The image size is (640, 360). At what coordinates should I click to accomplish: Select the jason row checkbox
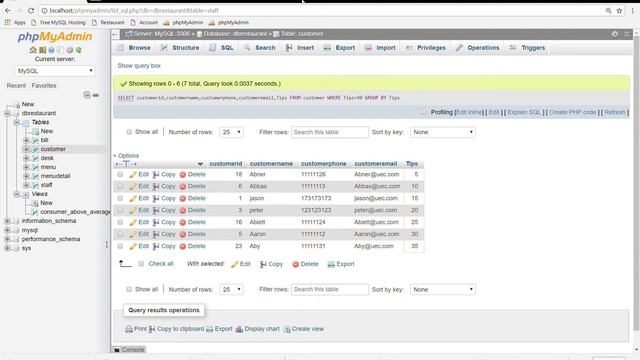[x=120, y=198]
